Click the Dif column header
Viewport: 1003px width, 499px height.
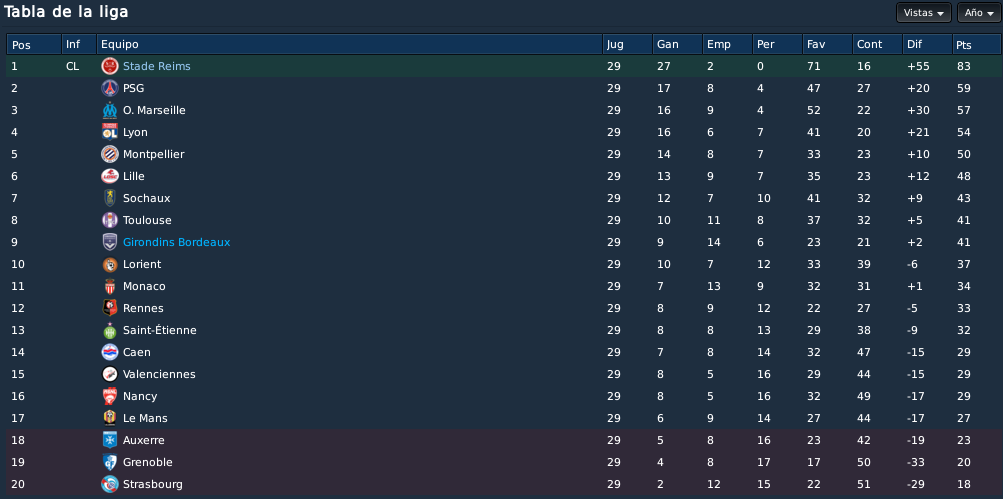[x=927, y=44]
